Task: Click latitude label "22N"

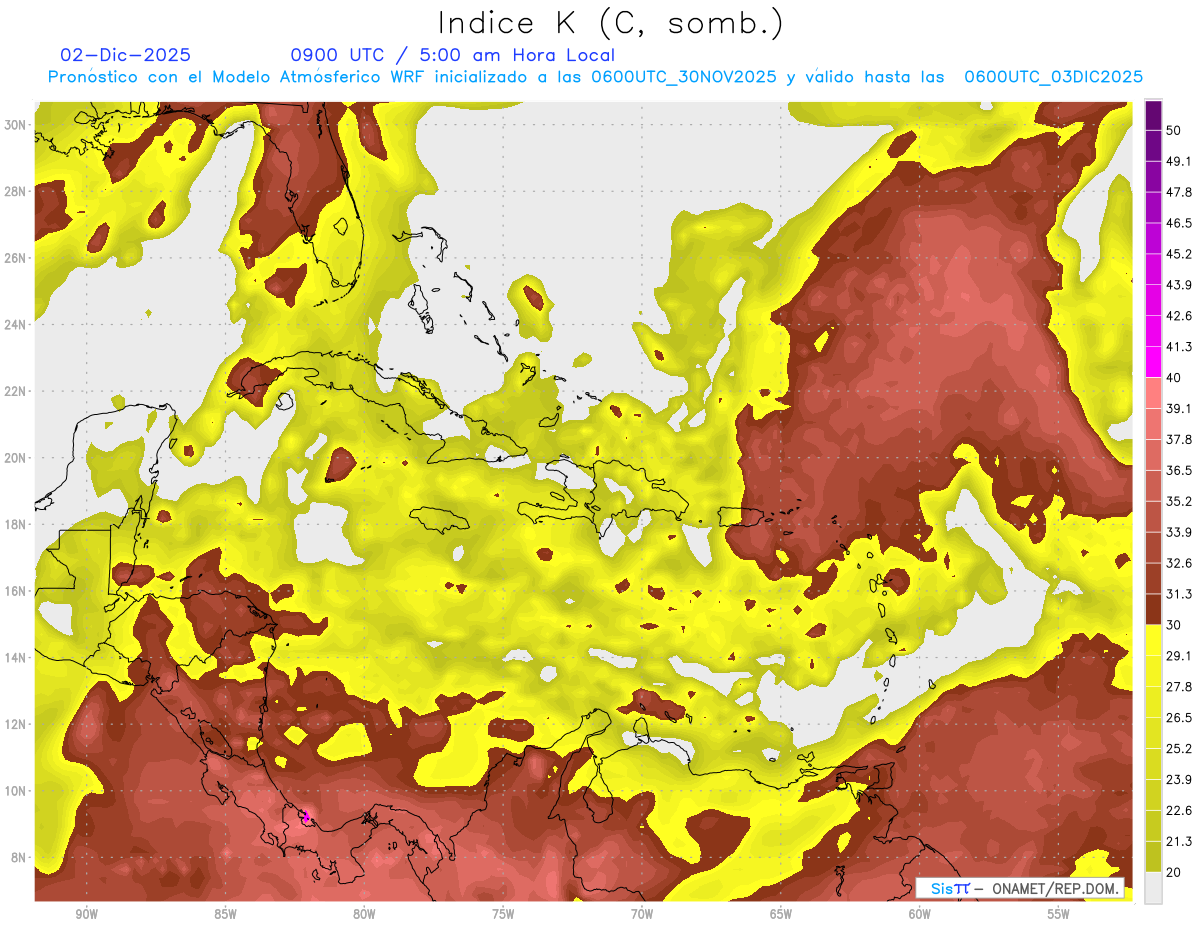Action: coord(15,391)
